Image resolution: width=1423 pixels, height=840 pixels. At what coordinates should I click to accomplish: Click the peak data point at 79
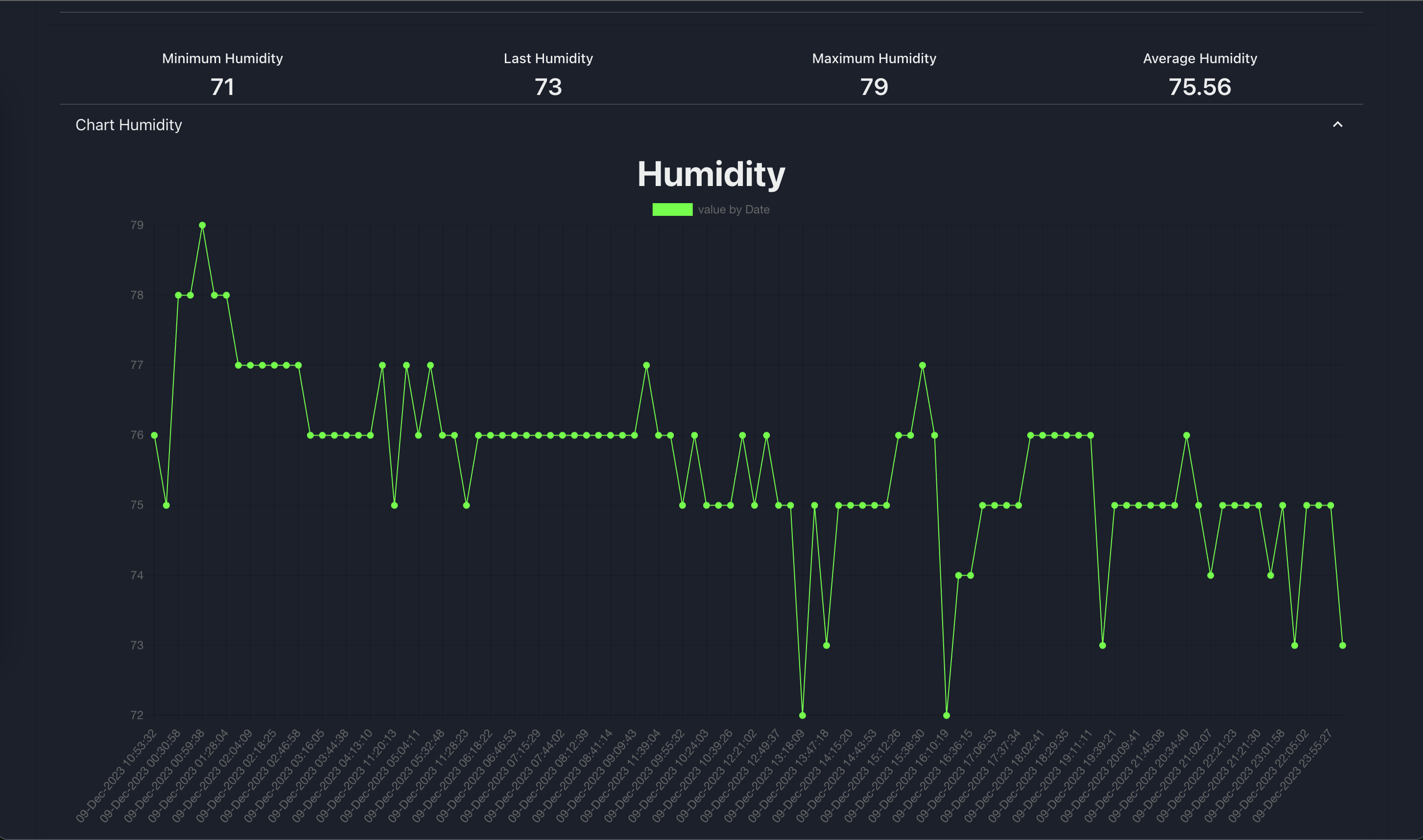point(202,225)
